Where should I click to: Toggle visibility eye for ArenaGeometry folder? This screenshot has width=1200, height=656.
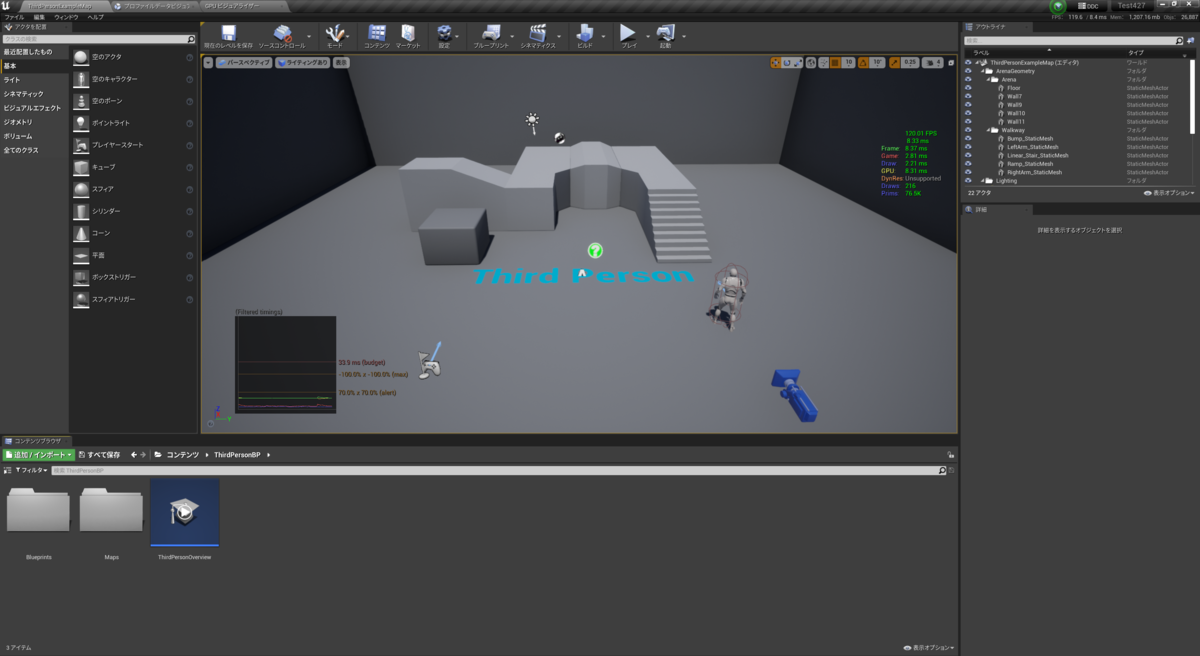coord(968,71)
